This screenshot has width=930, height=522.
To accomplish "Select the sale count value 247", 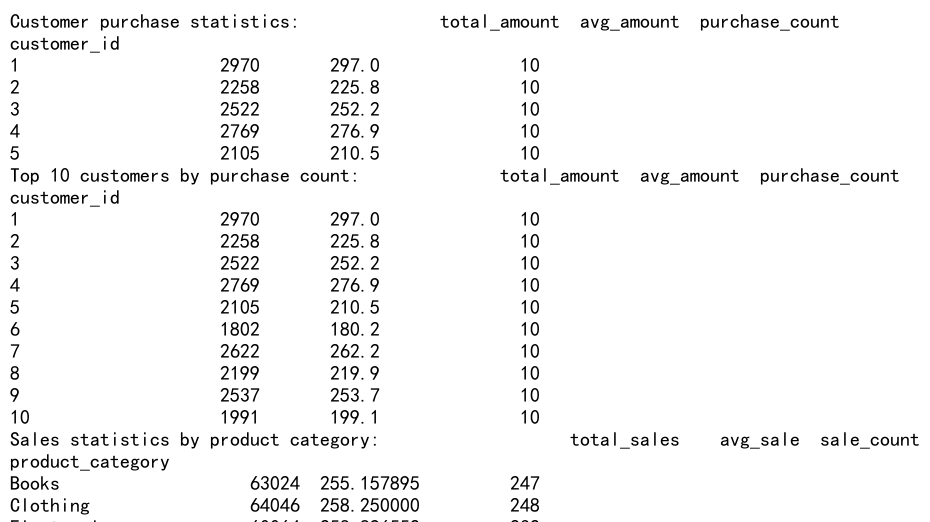I will click(x=524, y=484).
